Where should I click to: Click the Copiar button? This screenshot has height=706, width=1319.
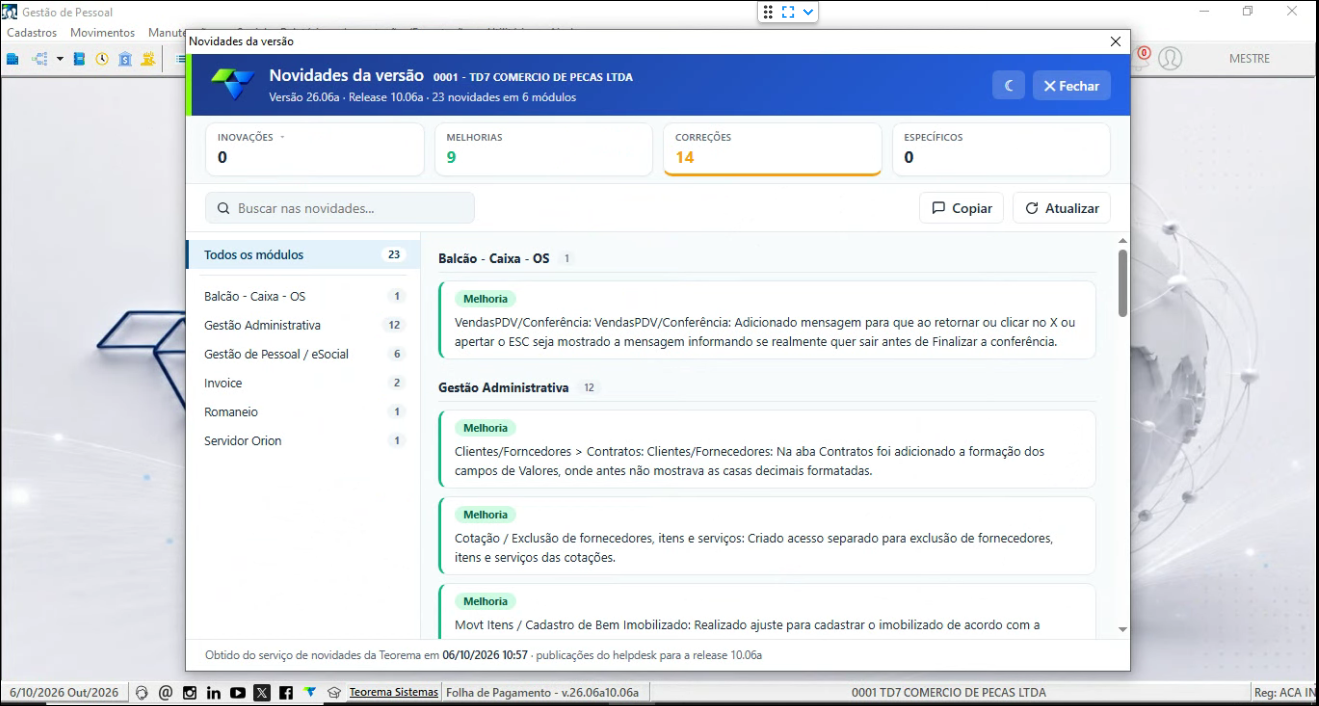click(x=961, y=208)
